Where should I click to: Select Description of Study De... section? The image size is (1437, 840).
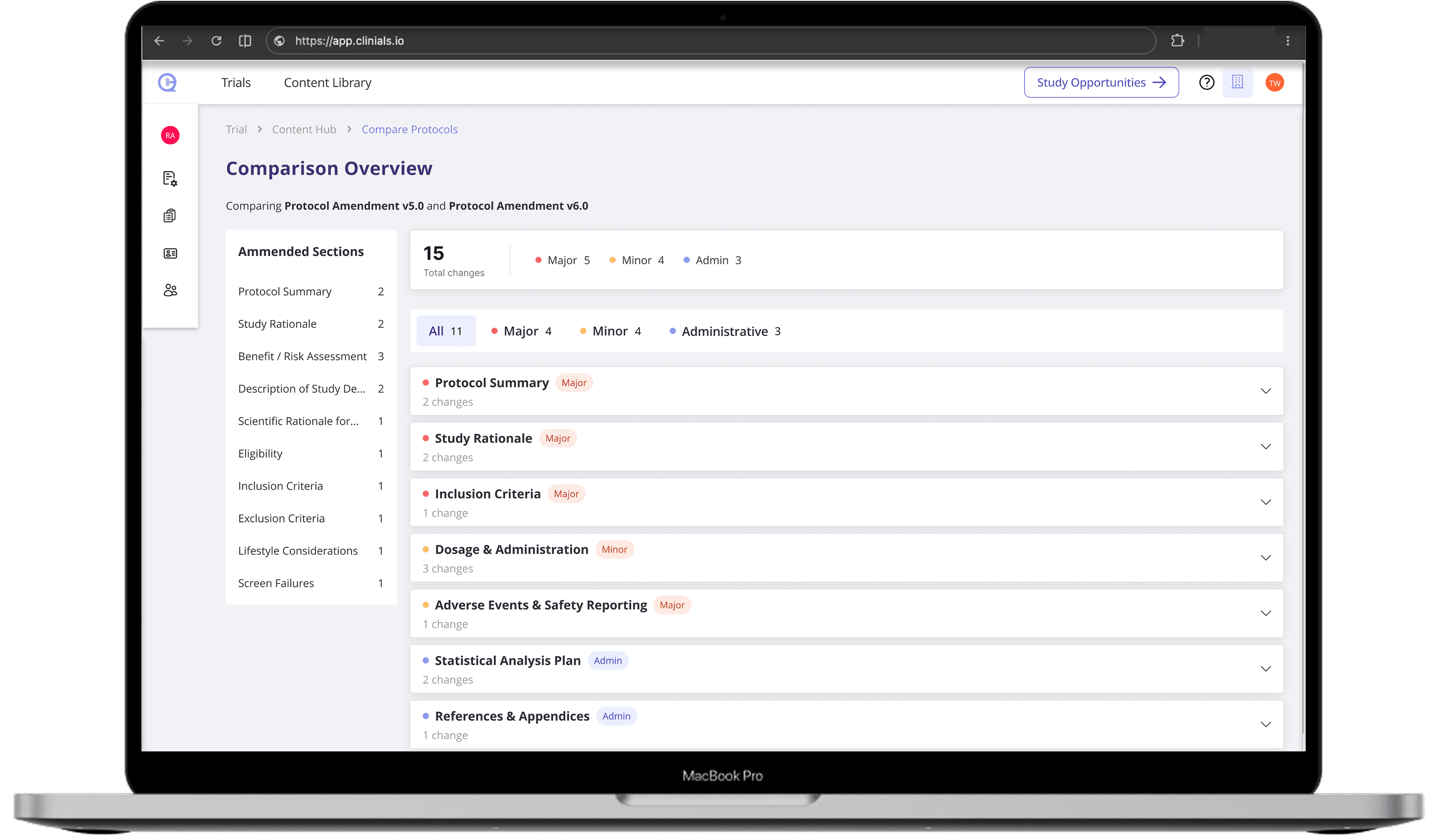tap(311, 389)
